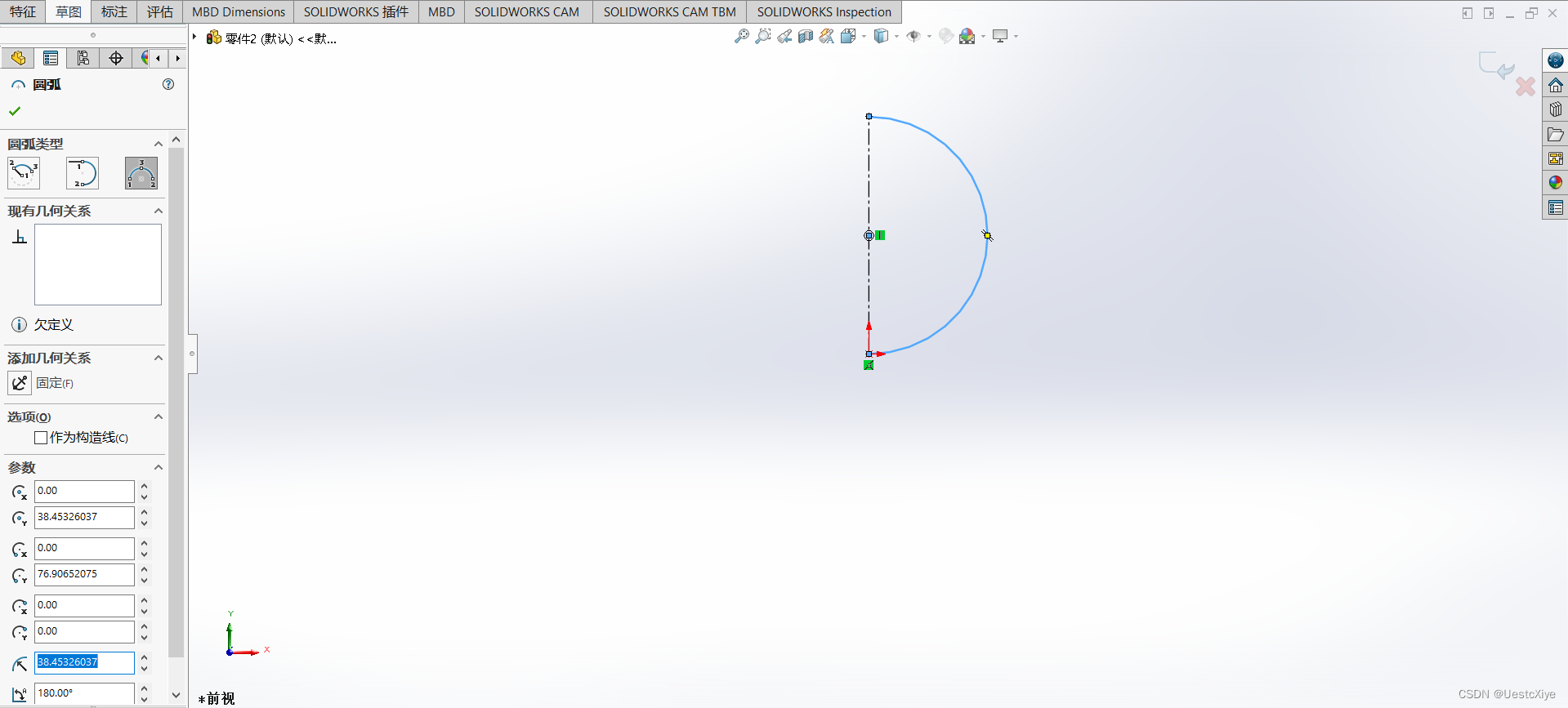Screen dimensions: 1568x708
Task: Open the DimXpertManager crosshair tab
Action: point(116,58)
